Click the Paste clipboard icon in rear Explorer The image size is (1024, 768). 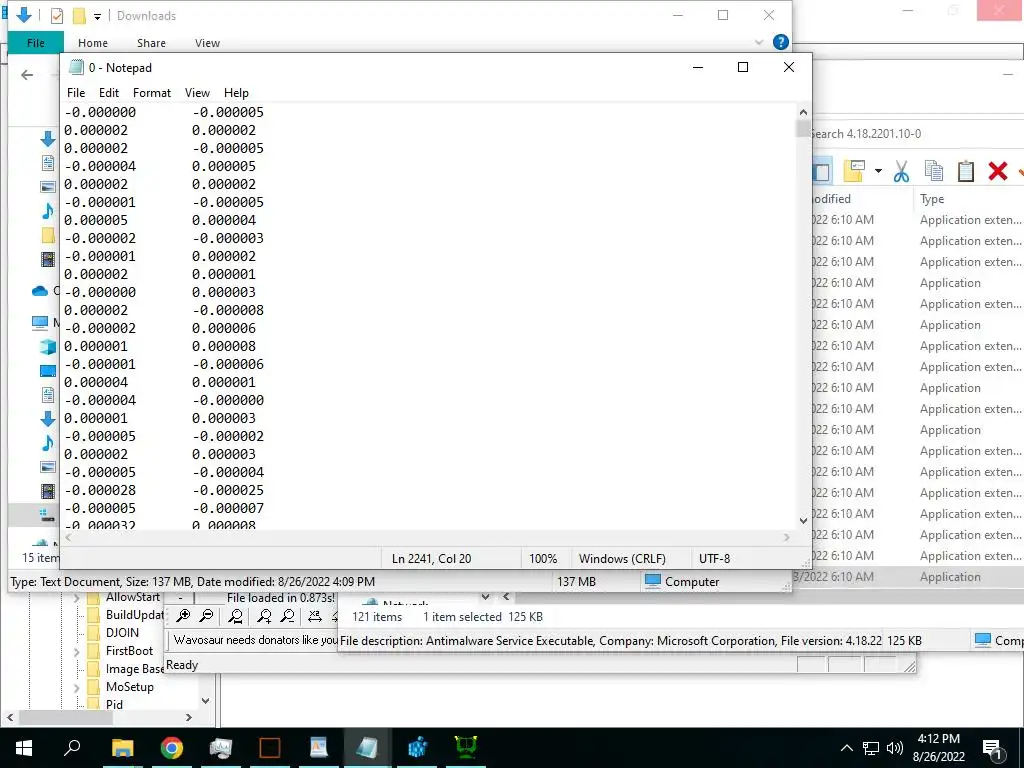(965, 171)
